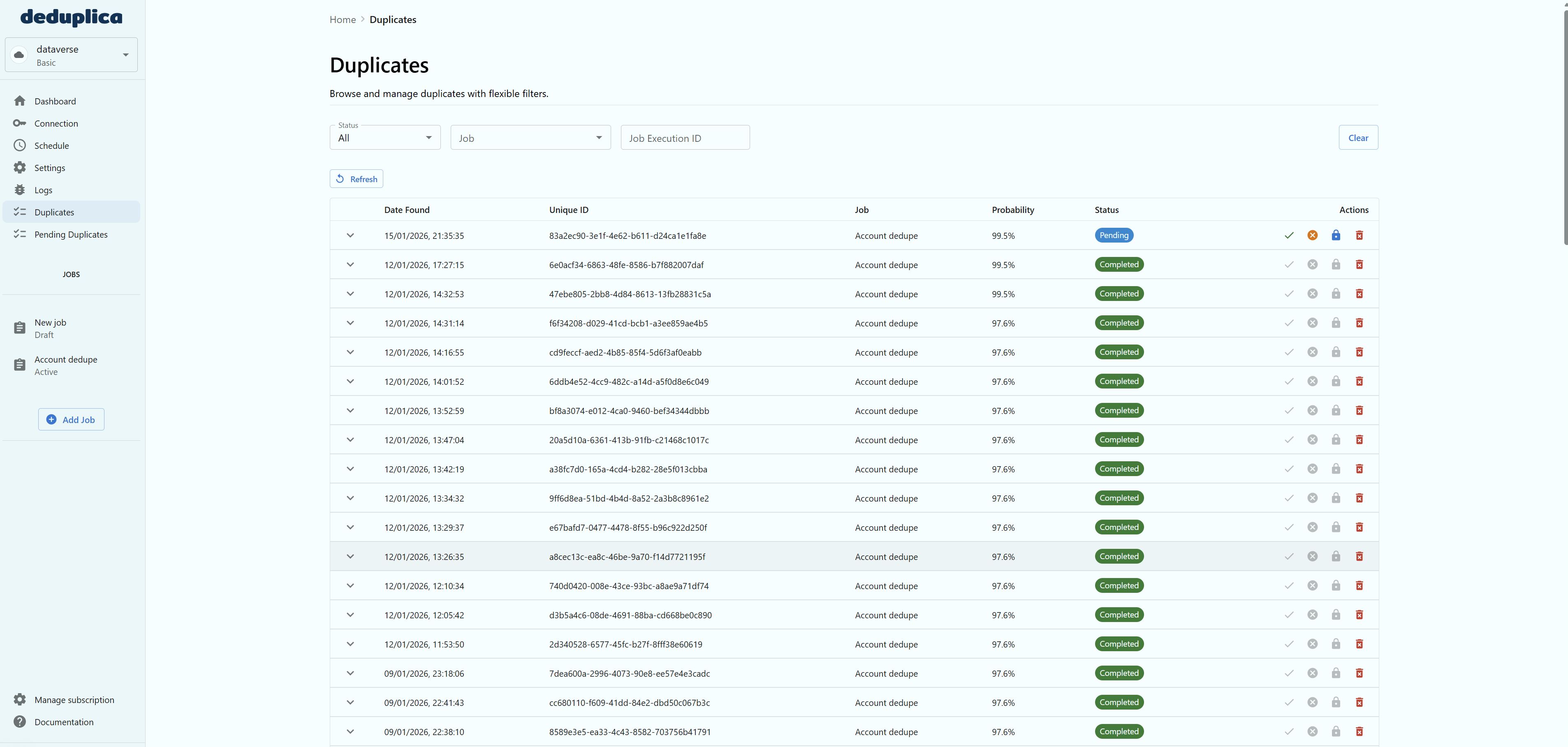Open the Documentation help icon

pos(20,722)
